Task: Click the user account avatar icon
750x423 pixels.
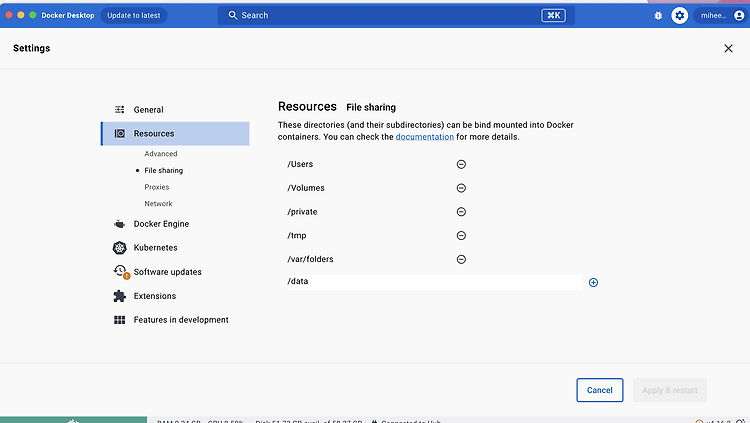Action: click(x=739, y=15)
